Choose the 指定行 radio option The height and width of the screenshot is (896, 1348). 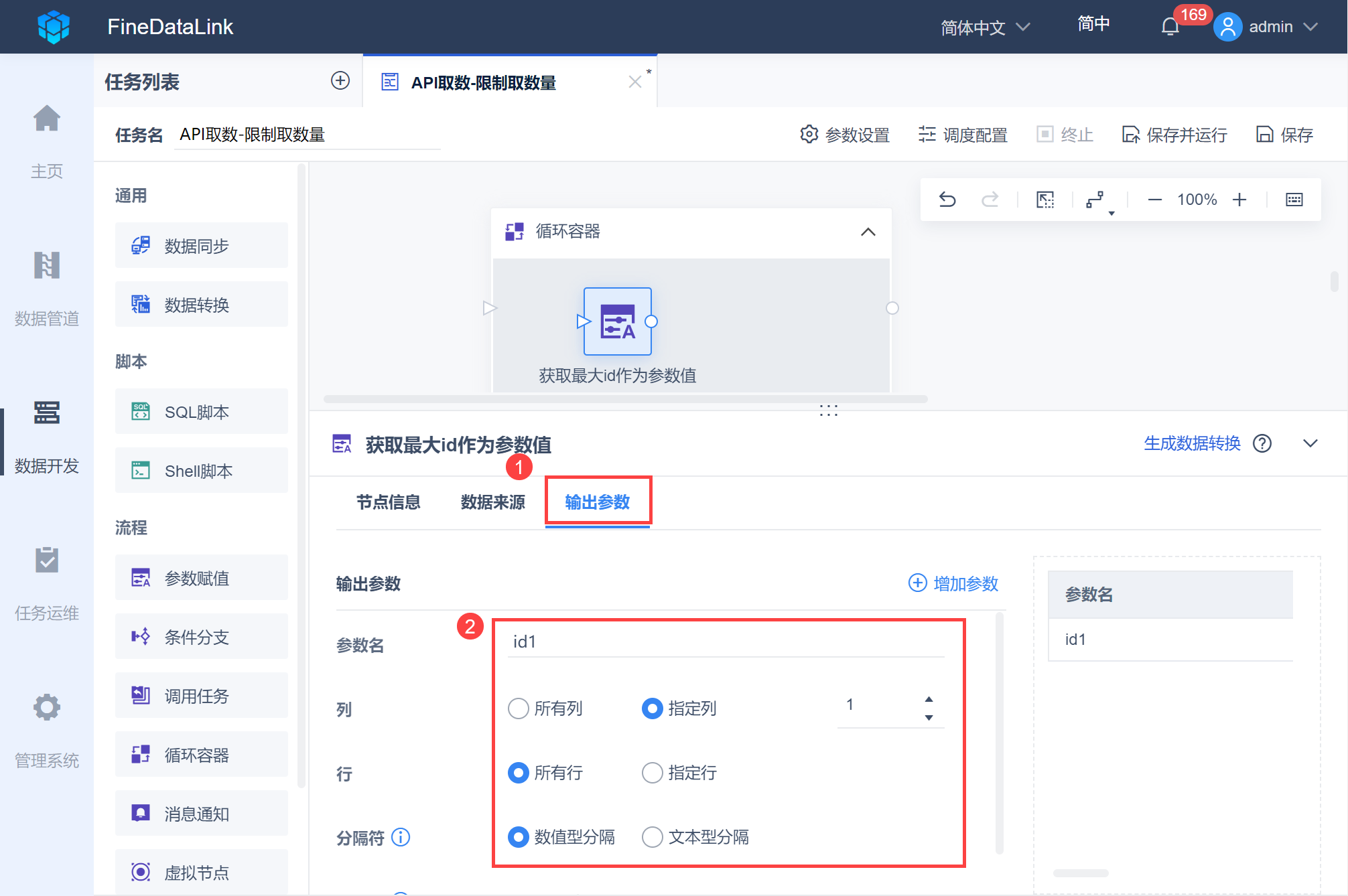point(653,773)
